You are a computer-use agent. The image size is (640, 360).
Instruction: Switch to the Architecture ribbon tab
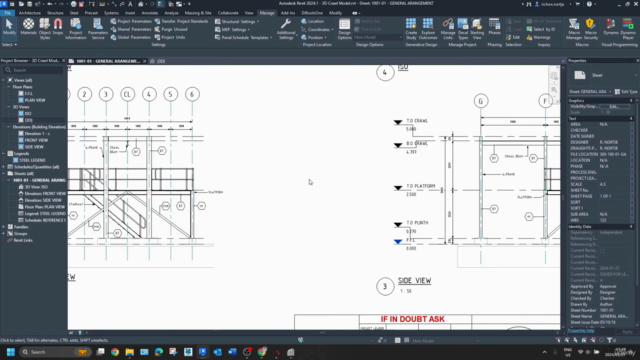(30, 13)
